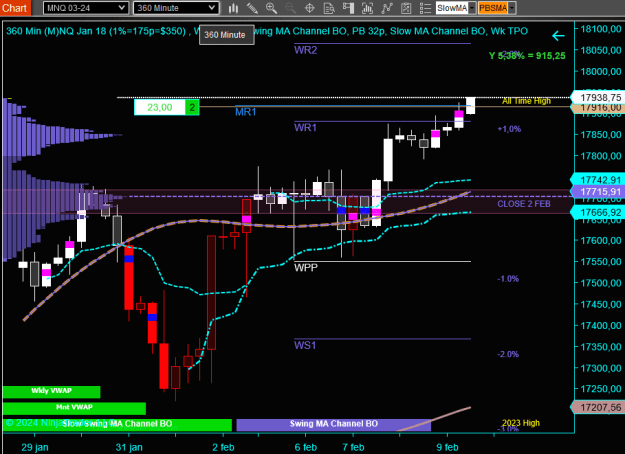Click the greyed zoom out magnifier icon
The height and width of the screenshot is (454, 625).
(x=291, y=8)
